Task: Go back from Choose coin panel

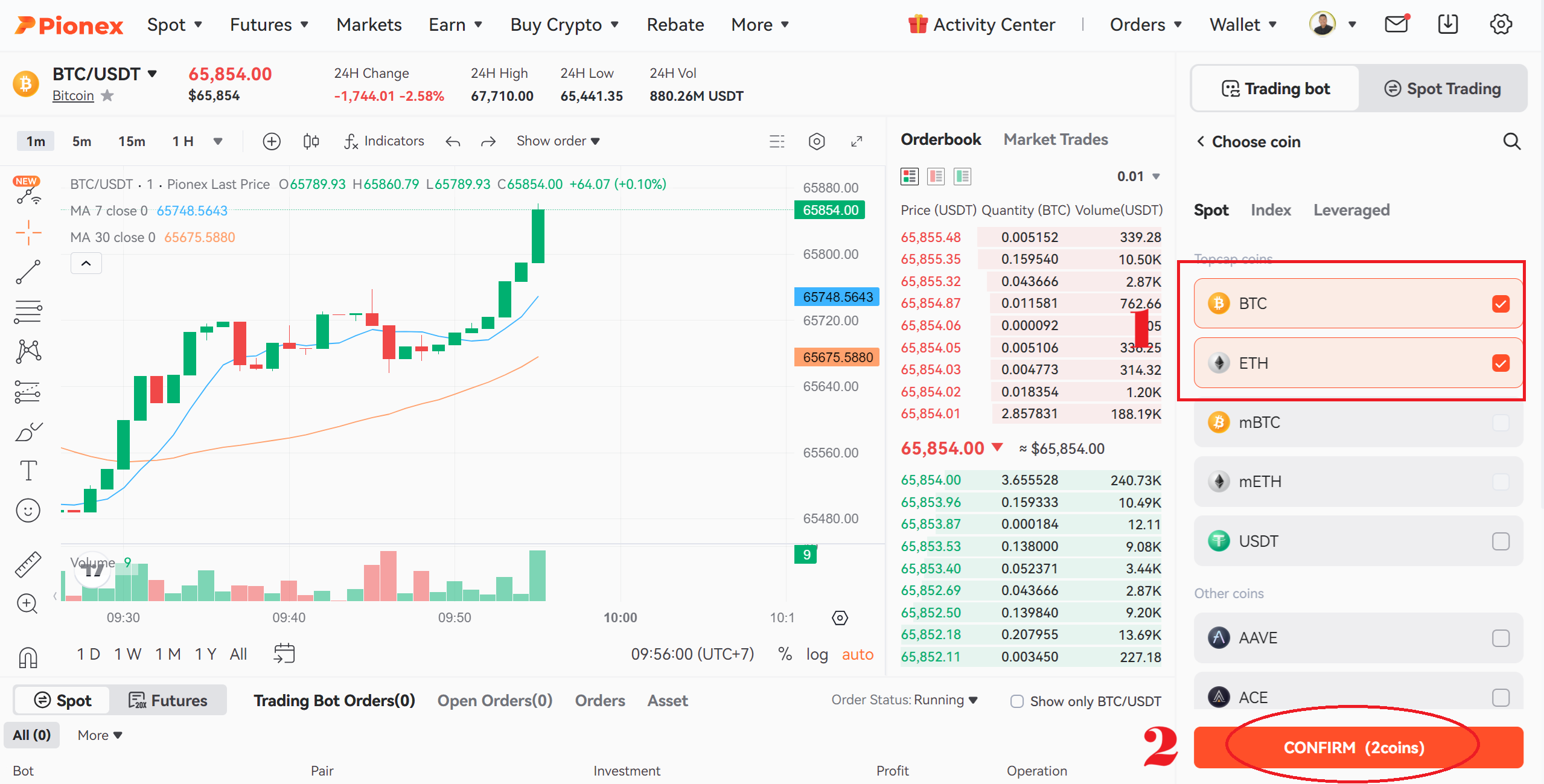Action: (1201, 141)
